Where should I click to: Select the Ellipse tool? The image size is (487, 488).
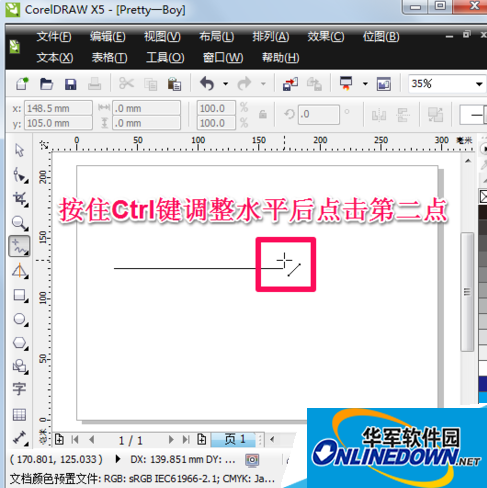point(20,319)
